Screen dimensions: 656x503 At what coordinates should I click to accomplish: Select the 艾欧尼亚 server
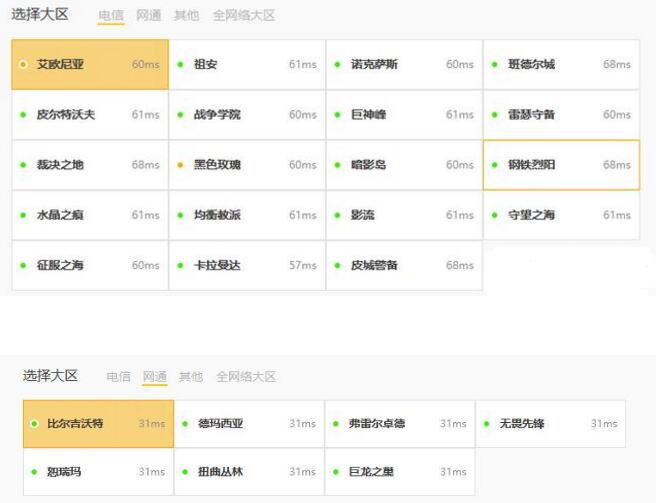[x=90, y=65]
